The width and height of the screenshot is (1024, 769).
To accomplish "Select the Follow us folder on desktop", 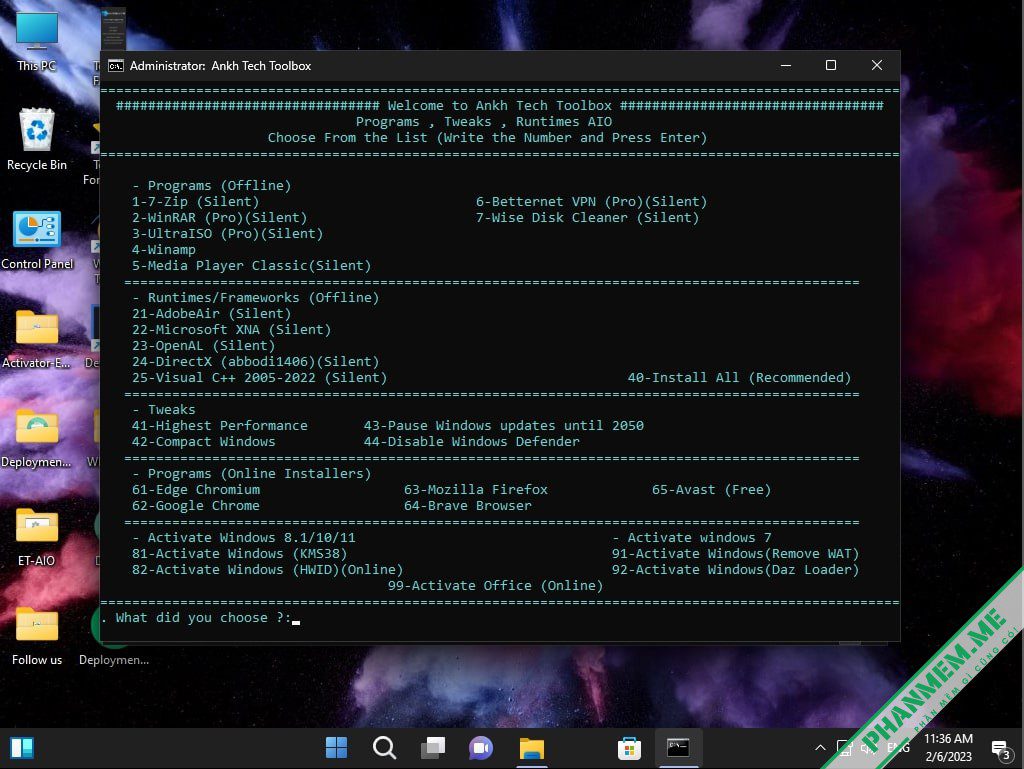I will [37, 636].
